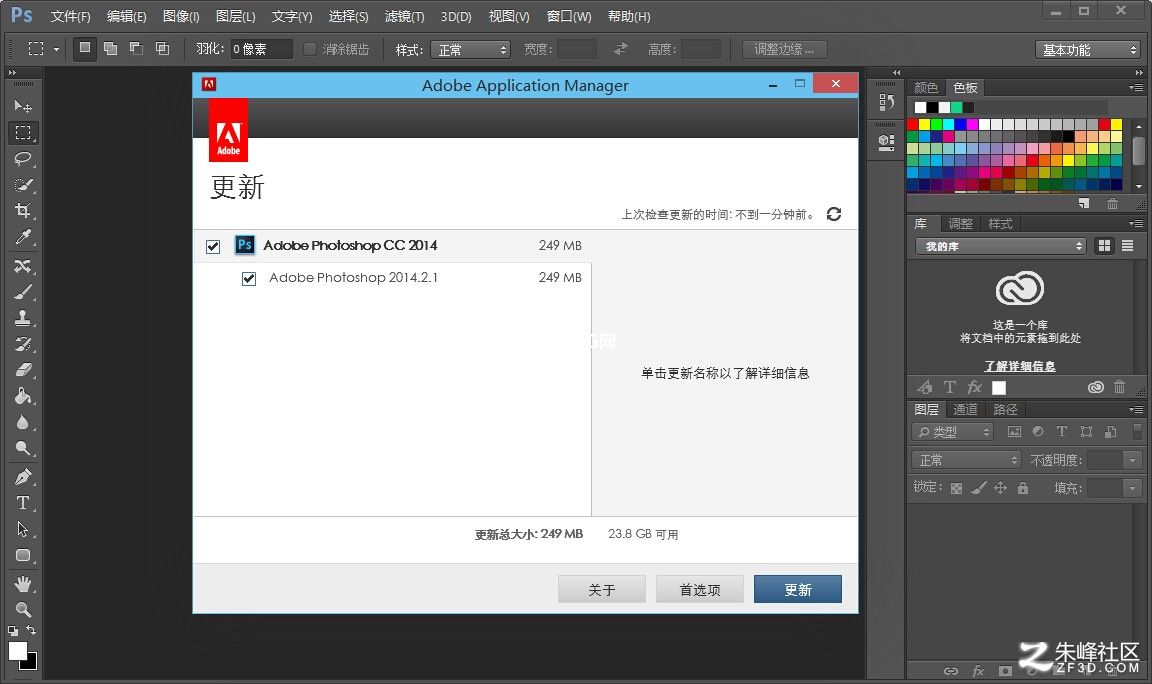This screenshot has width=1152, height=684.
Task: Open the fill dropdown arrow
Action: pyautogui.click(x=1132, y=488)
